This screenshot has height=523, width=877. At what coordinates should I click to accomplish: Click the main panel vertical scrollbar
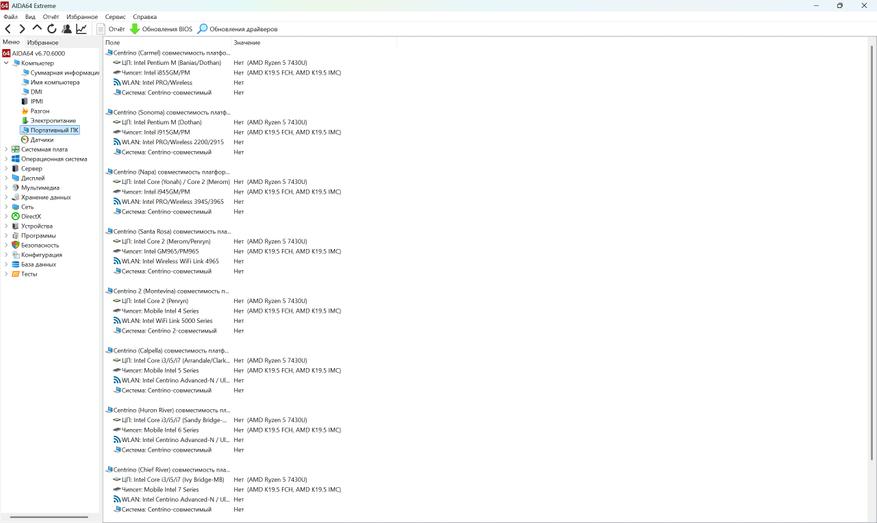[x=872, y=251]
